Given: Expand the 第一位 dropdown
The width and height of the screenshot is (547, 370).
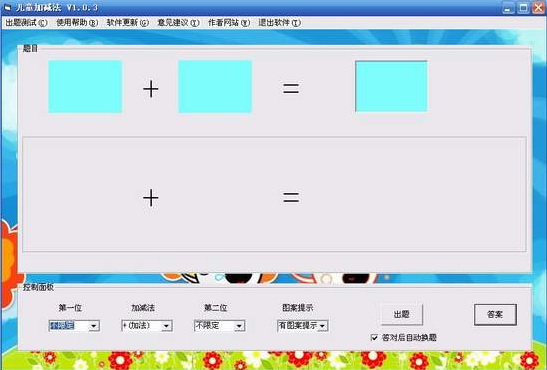Looking at the screenshot, I should [x=93, y=326].
